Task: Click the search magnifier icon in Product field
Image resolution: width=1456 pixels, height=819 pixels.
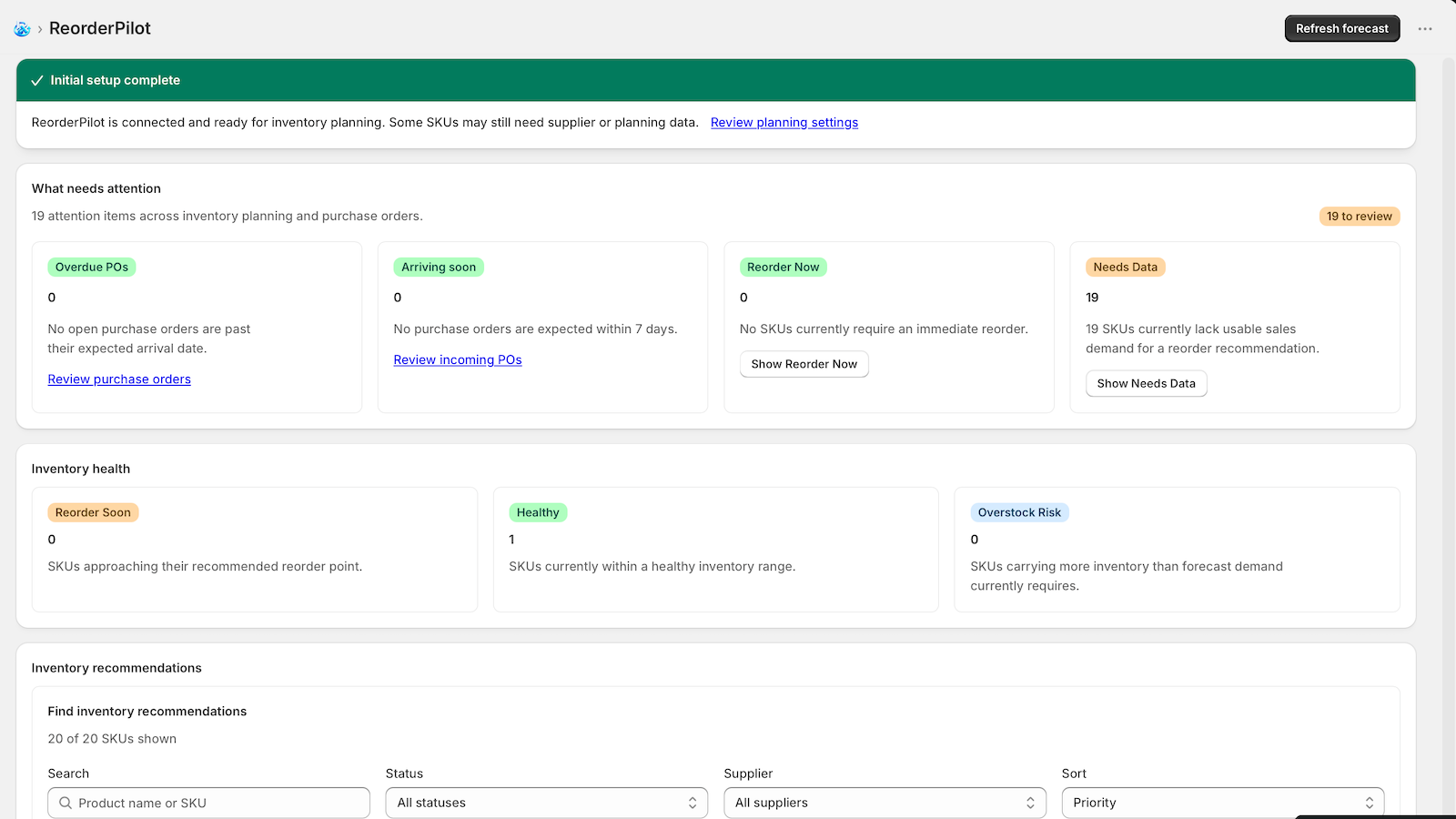Action: coord(66,803)
